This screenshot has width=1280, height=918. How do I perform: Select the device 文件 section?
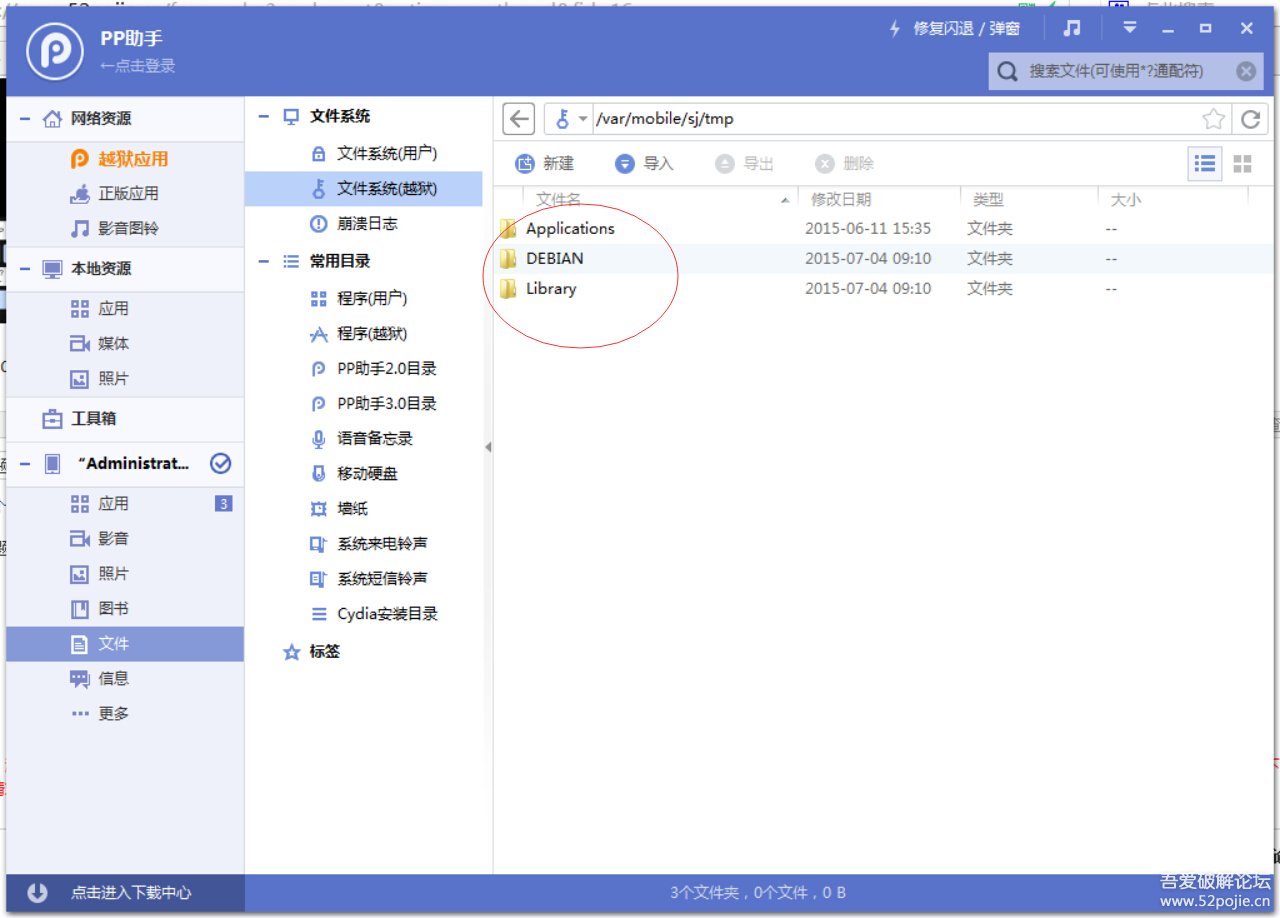coord(125,644)
